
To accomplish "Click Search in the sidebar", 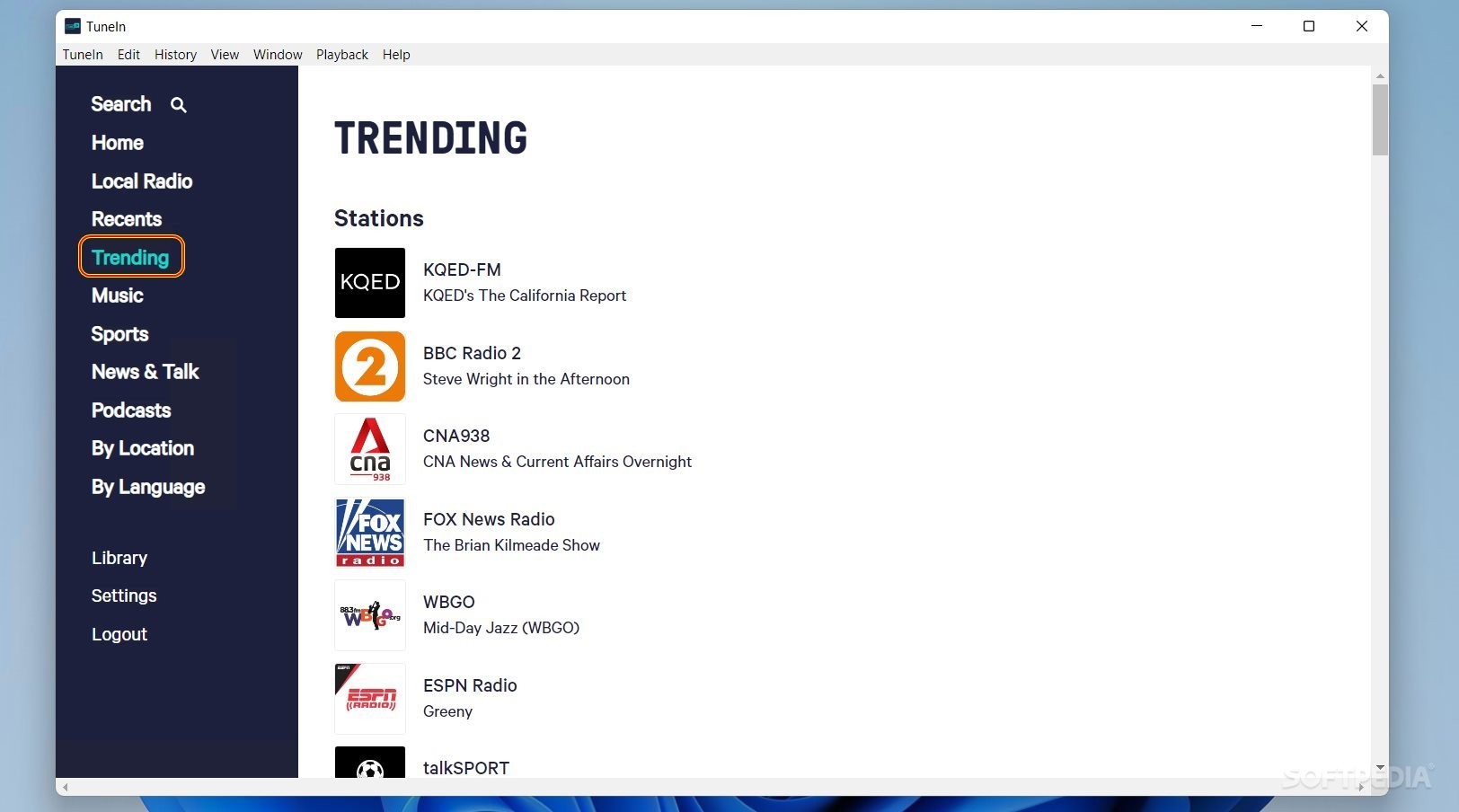I will [x=121, y=104].
